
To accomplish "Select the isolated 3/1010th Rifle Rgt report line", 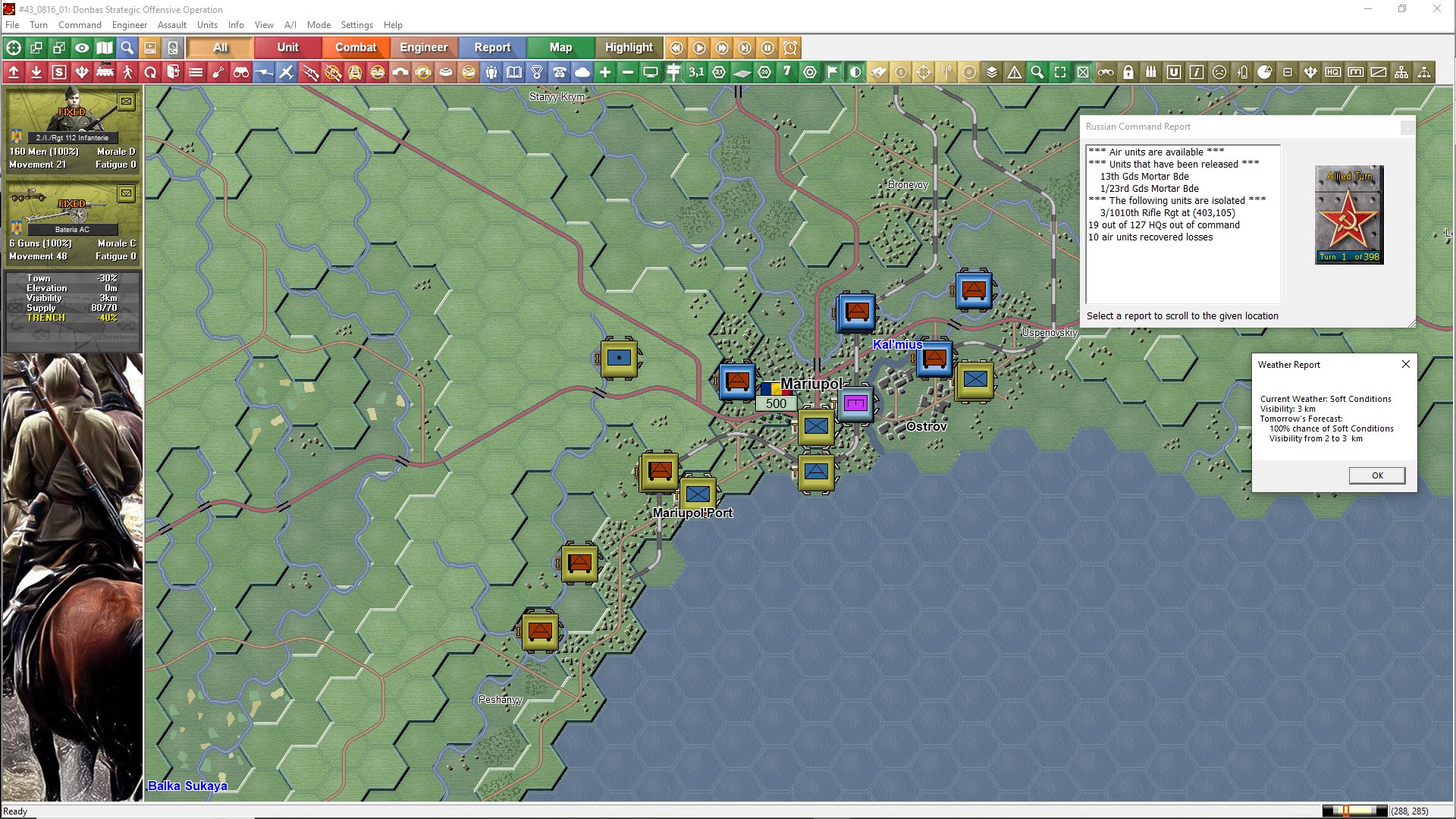I will (x=1167, y=213).
